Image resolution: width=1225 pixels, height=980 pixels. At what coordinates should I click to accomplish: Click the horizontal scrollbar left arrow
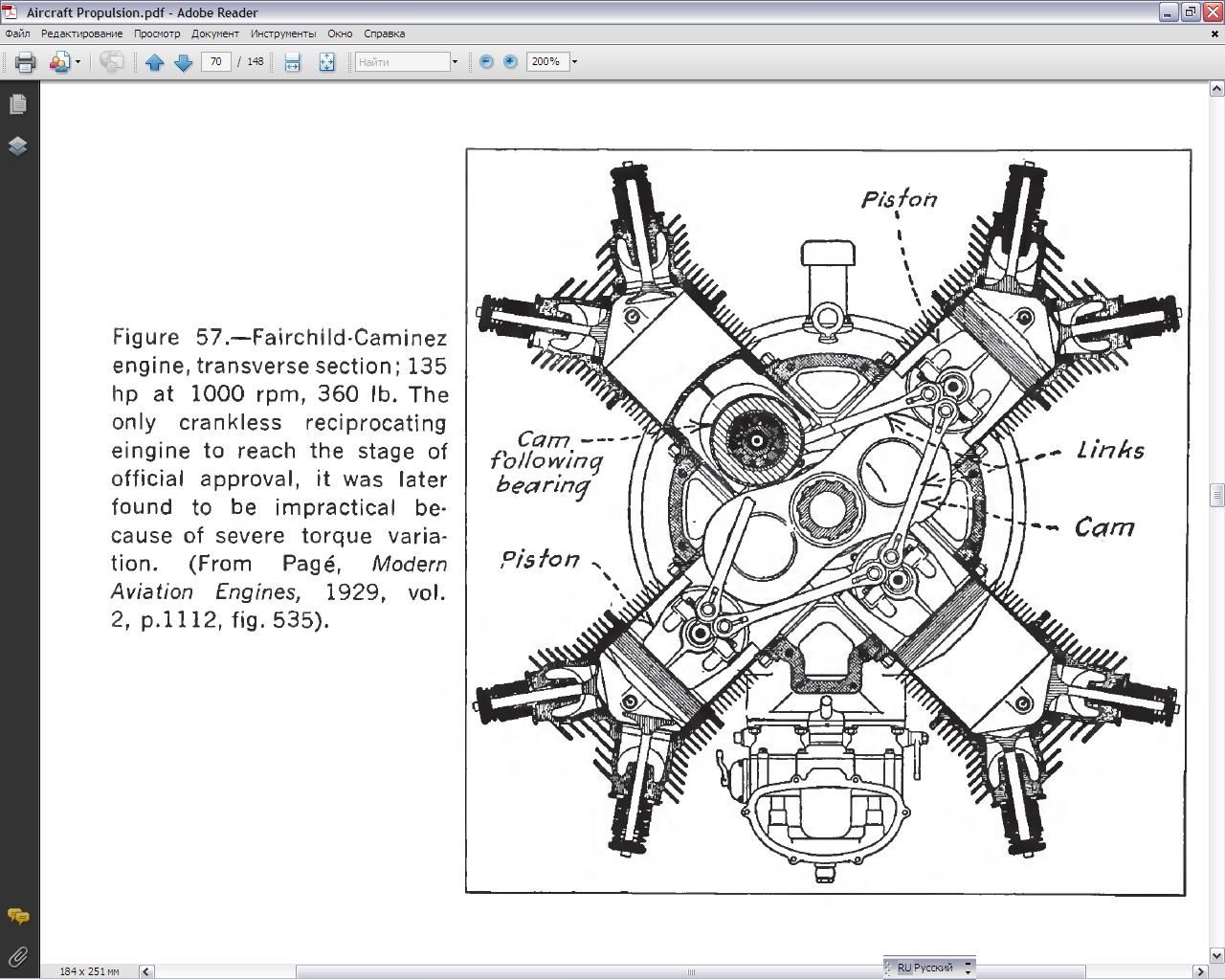146,971
